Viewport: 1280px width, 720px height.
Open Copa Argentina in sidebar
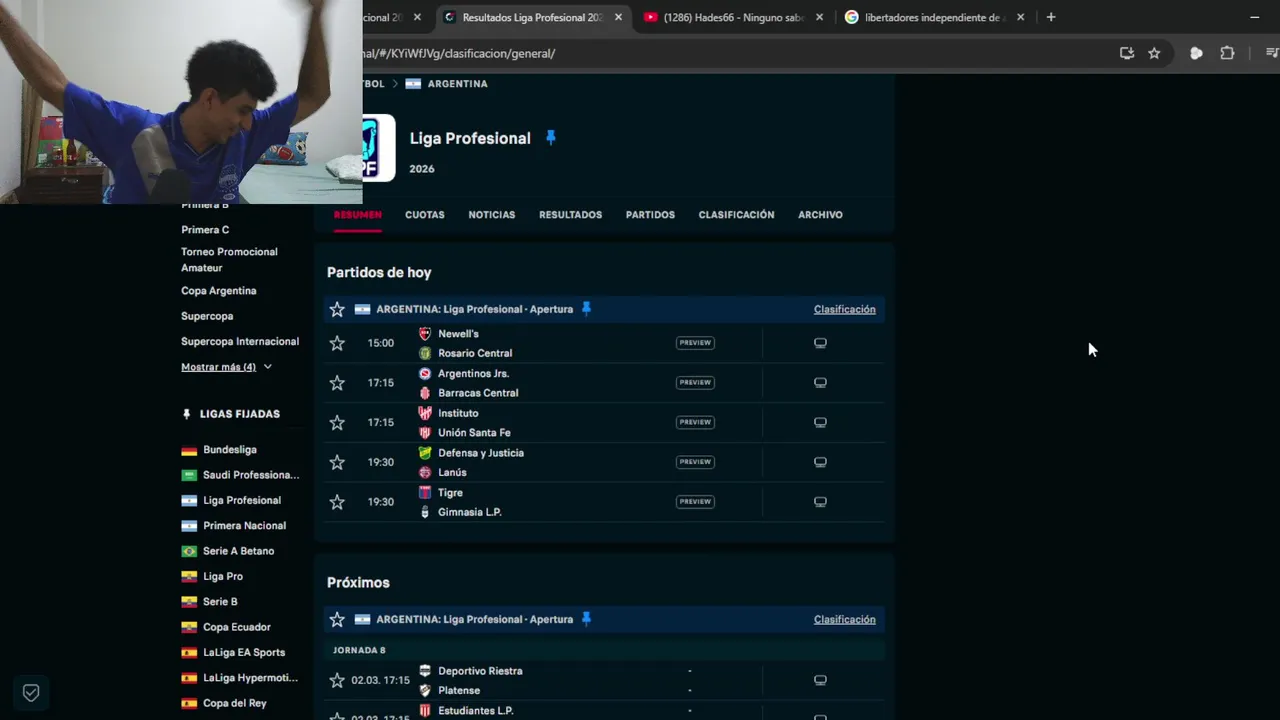tap(219, 291)
